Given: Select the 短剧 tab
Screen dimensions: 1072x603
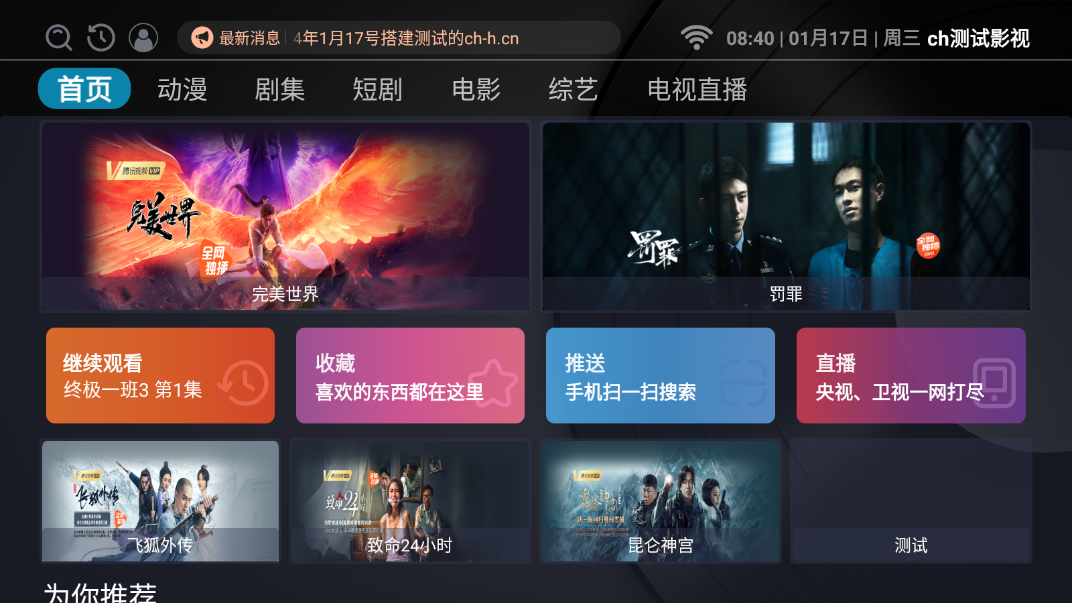Looking at the screenshot, I should pyautogui.click(x=377, y=89).
